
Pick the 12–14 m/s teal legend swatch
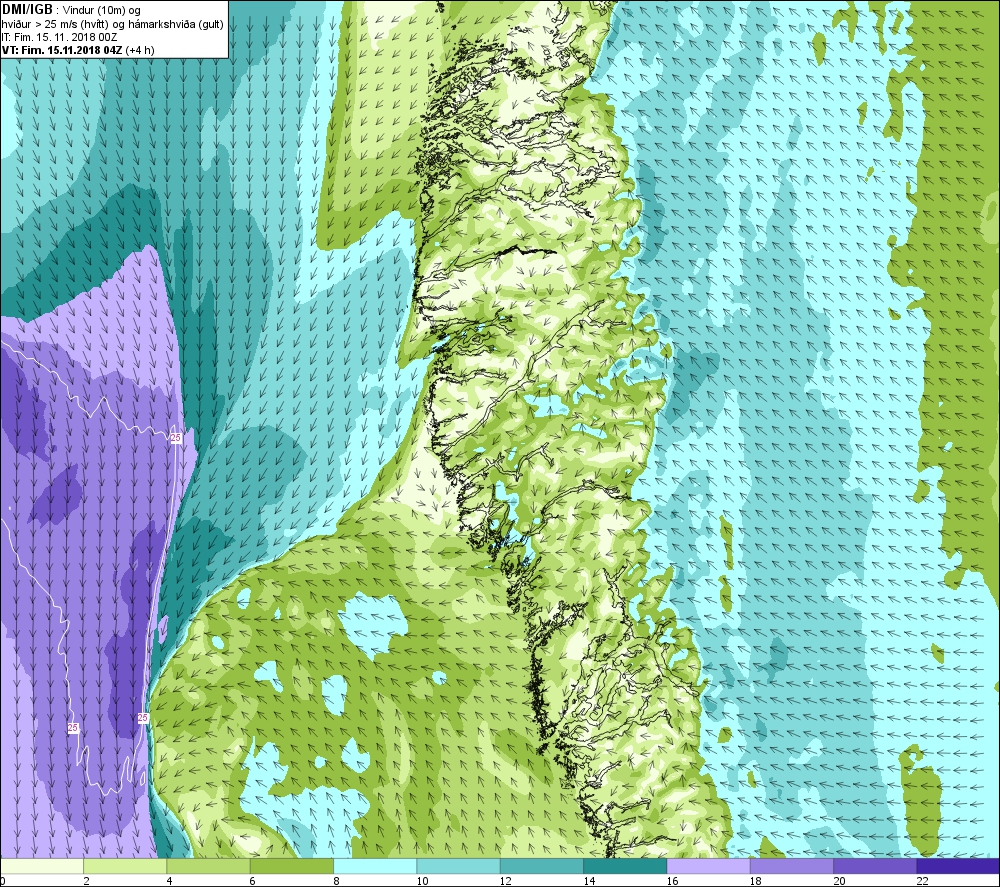click(541, 866)
